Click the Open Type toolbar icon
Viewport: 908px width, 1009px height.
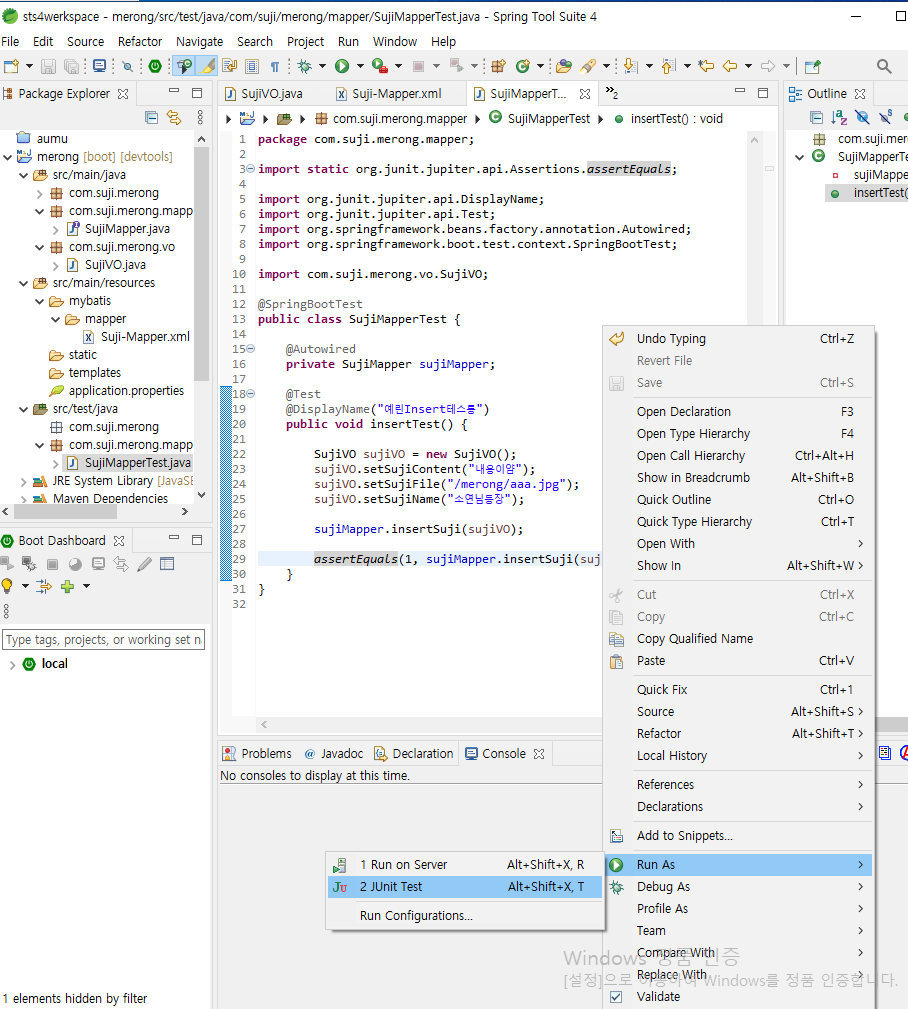coord(563,66)
